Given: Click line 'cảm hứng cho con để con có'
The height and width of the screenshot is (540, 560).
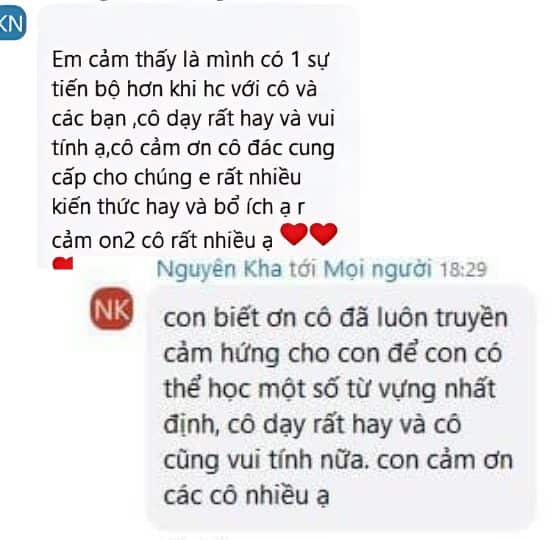Looking at the screenshot, I should 333,354.
